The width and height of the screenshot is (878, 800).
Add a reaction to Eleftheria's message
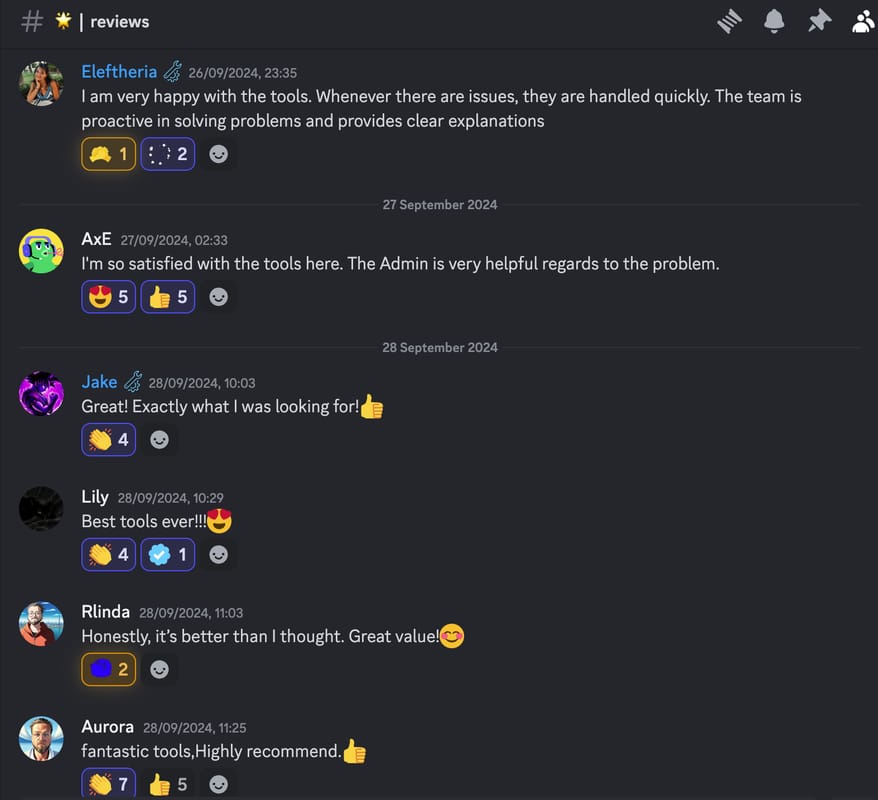(x=218, y=154)
